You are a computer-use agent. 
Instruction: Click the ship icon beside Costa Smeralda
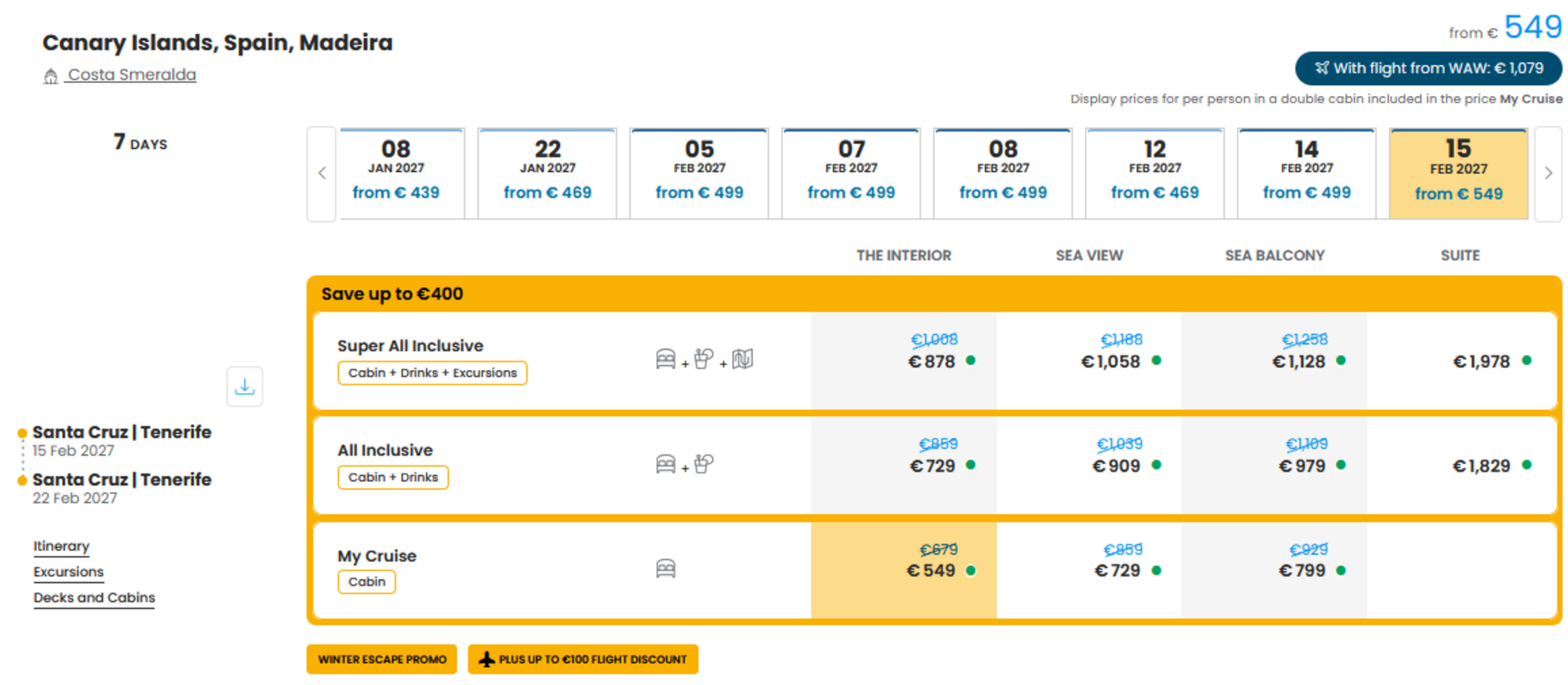click(x=51, y=76)
